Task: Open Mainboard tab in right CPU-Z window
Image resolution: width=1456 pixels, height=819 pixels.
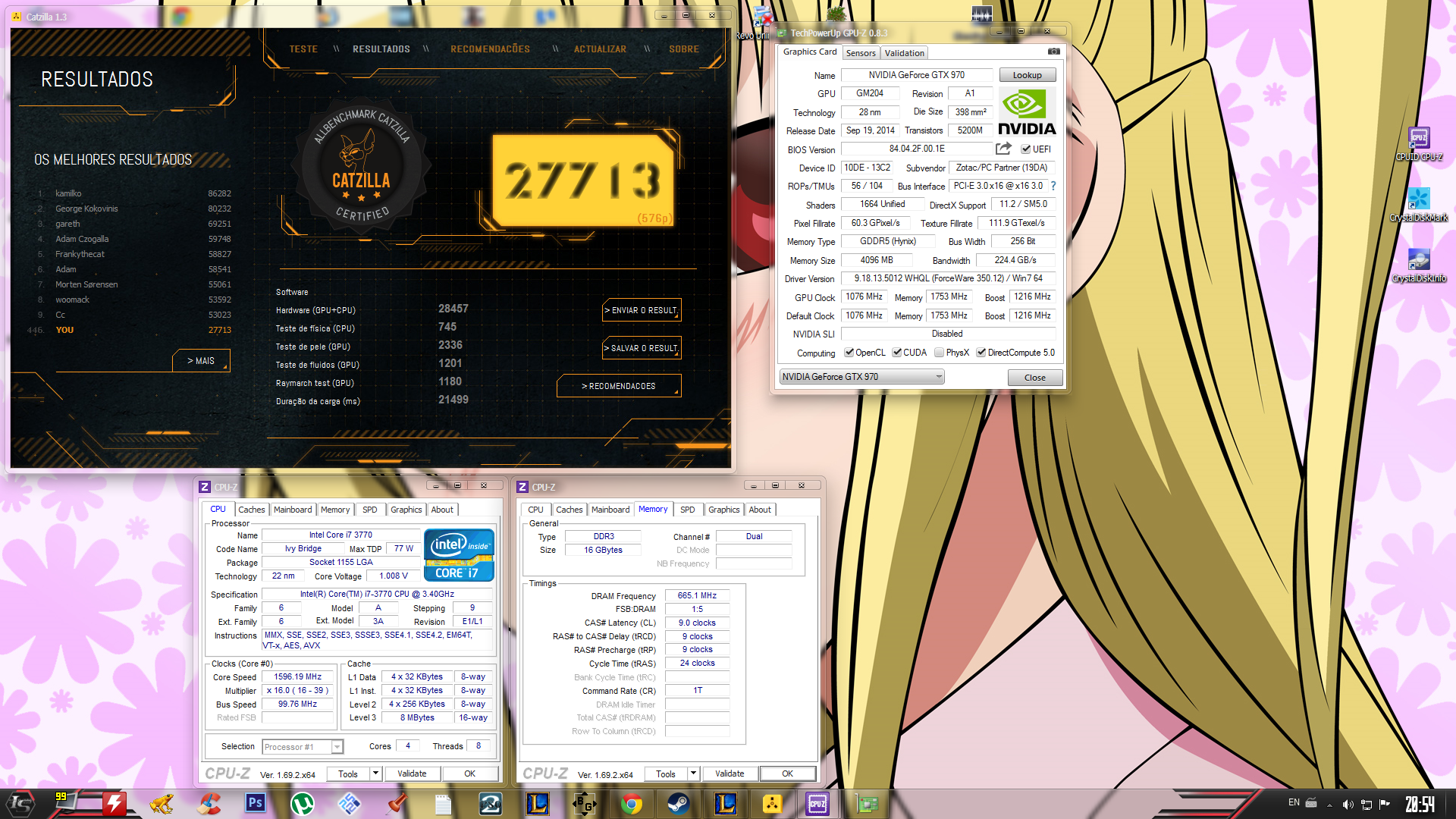Action: [610, 510]
